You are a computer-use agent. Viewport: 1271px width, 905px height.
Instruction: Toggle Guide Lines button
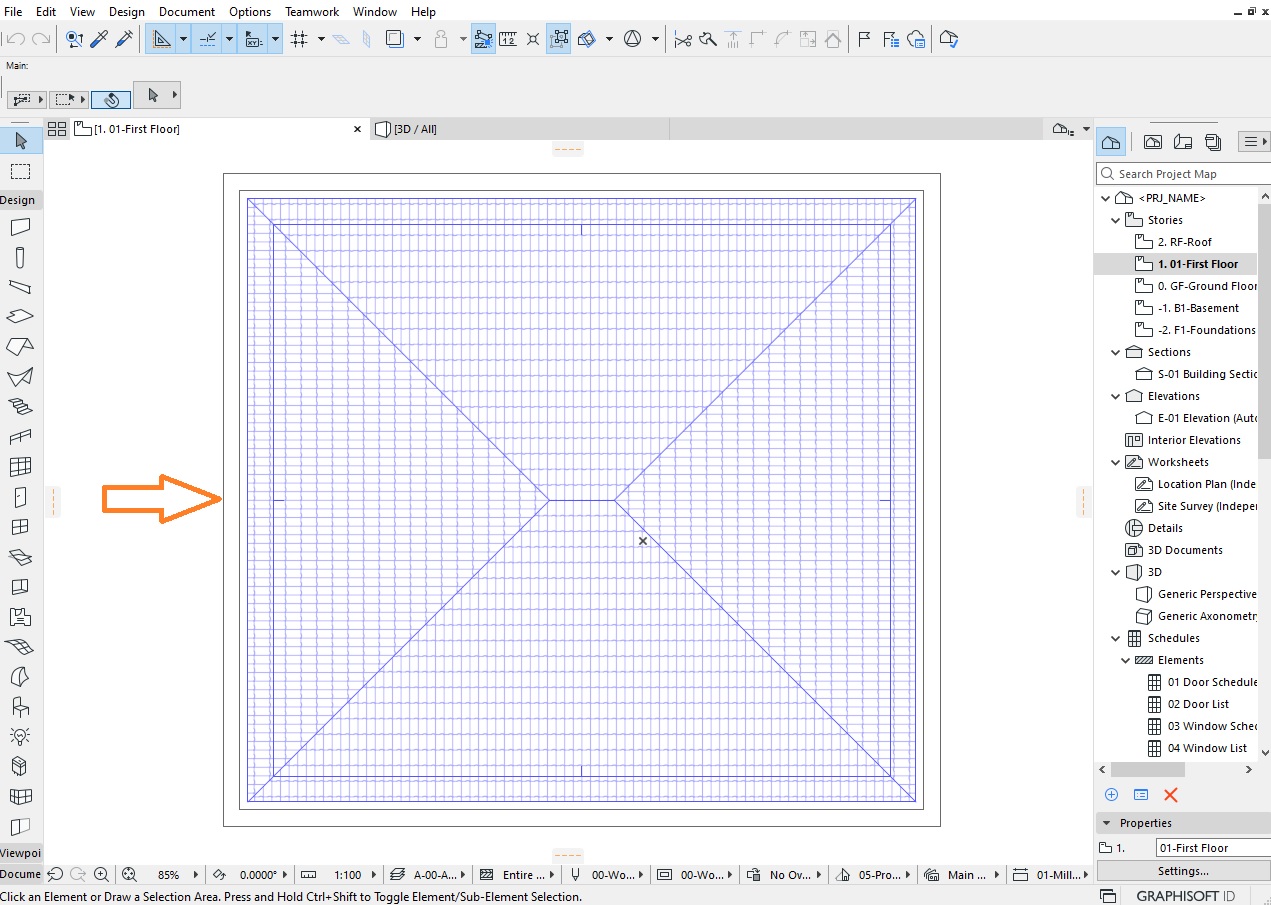click(159, 39)
